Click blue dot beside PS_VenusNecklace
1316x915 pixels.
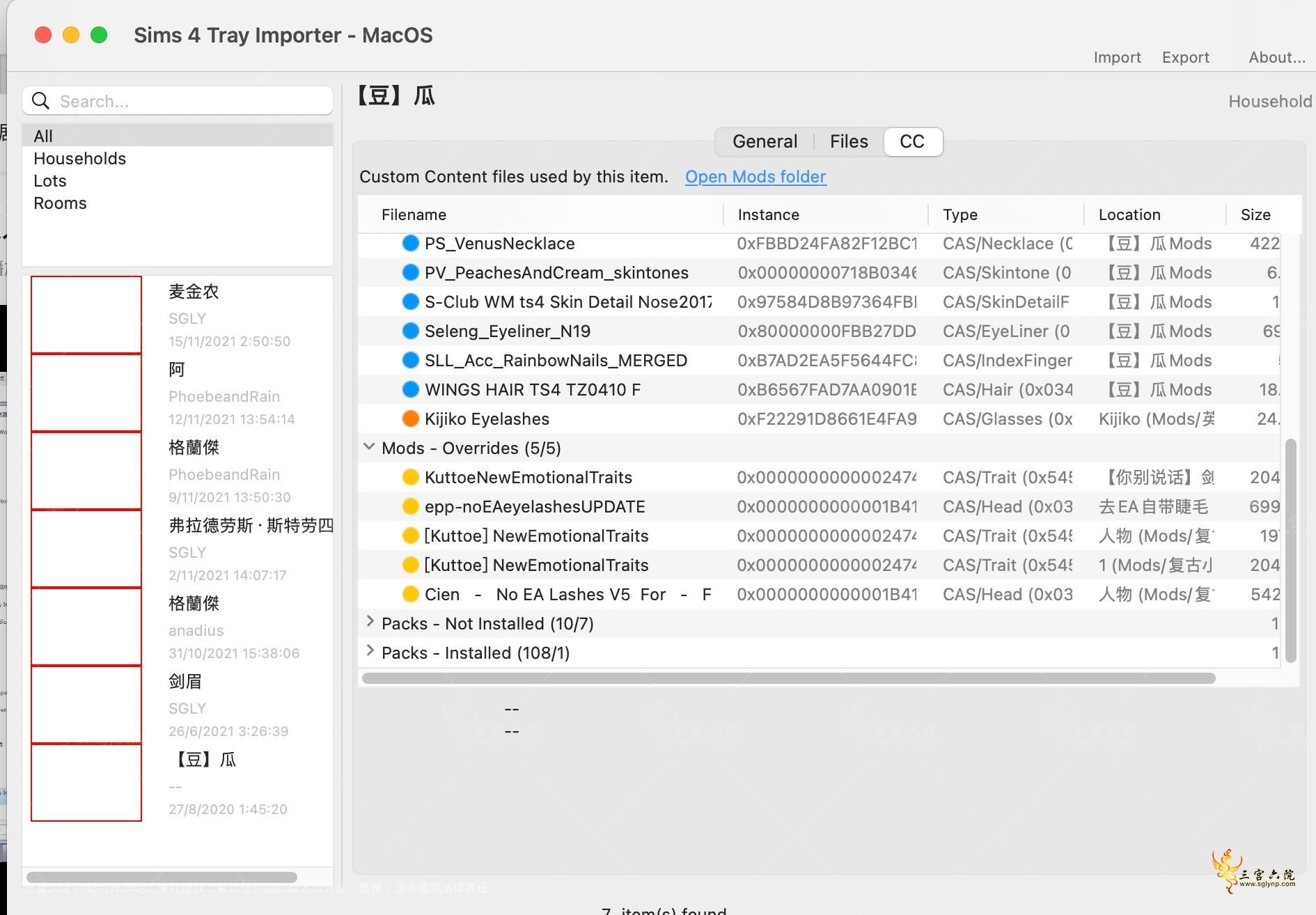(x=411, y=243)
